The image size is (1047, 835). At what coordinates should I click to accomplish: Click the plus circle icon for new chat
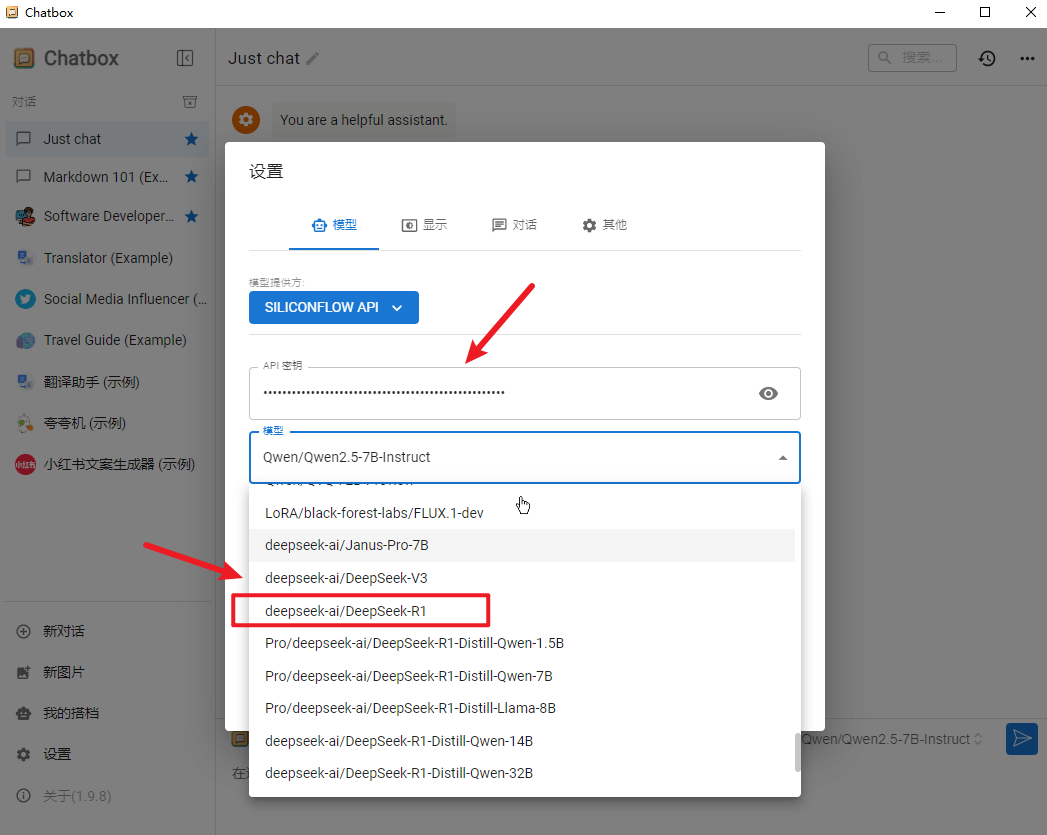click(23, 631)
